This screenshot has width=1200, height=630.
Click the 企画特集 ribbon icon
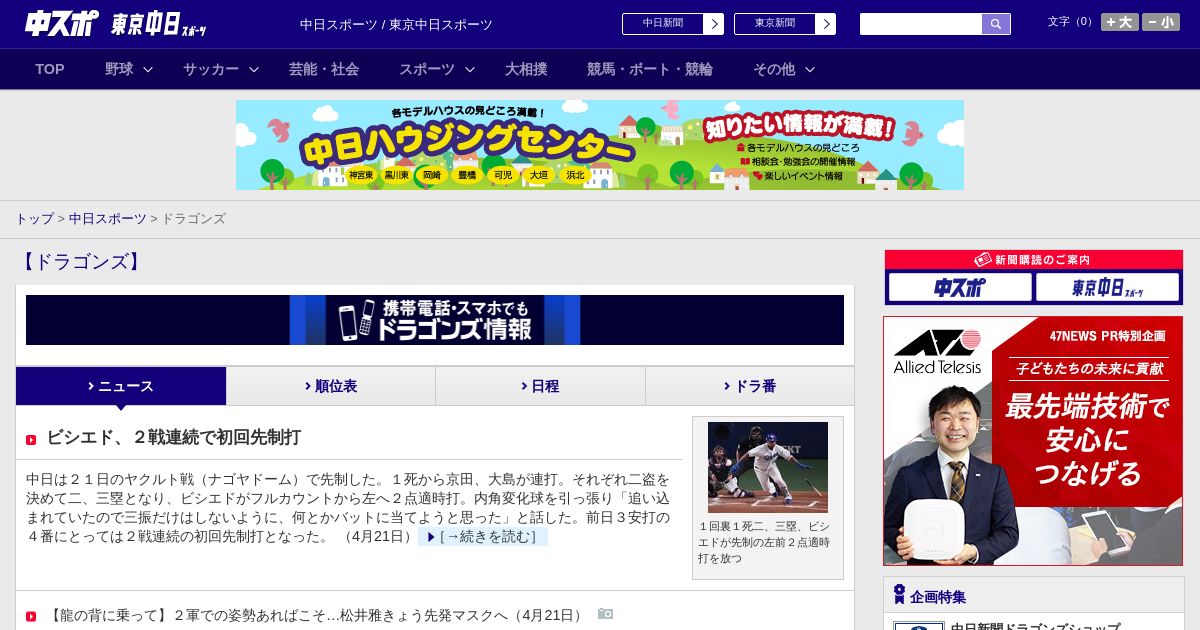[899, 594]
